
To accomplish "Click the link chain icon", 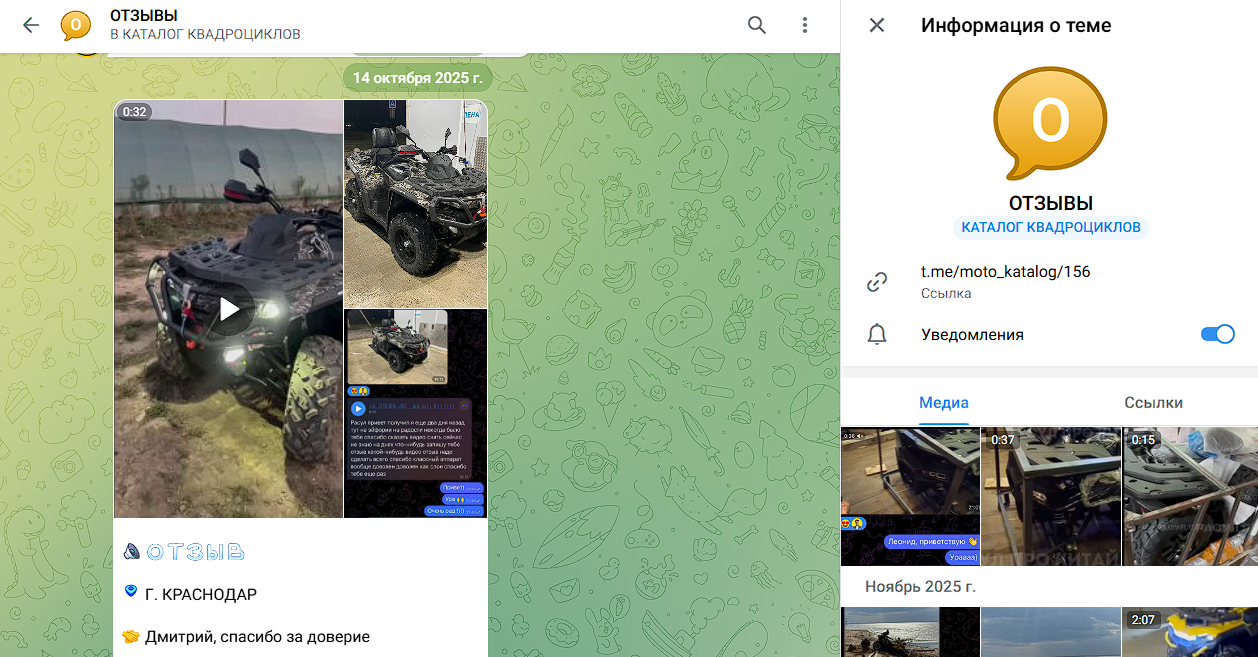I will pyautogui.click(x=877, y=282).
